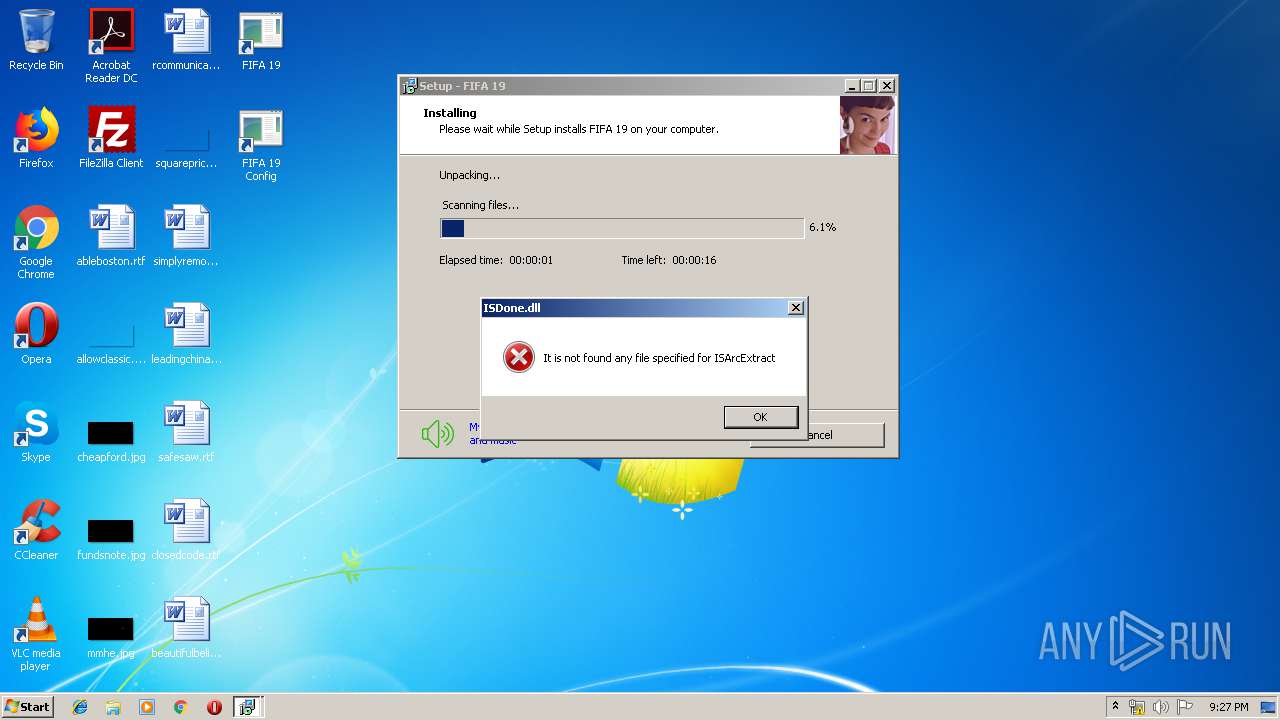Select the Firefox desktop icon
1280x720 pixels.
[36, 138]
